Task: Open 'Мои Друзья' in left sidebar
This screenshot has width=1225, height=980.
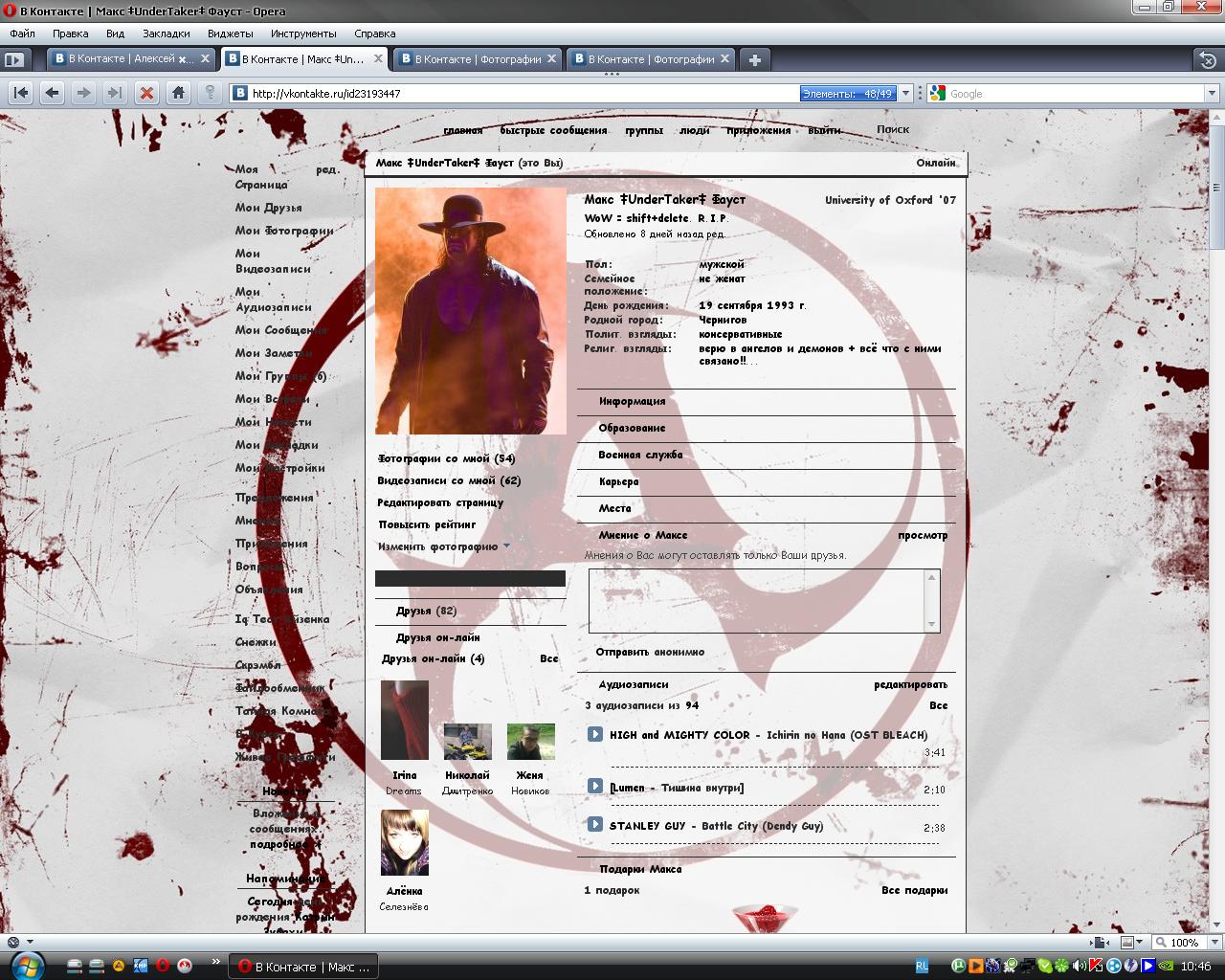Action: [x=269, y=208]
